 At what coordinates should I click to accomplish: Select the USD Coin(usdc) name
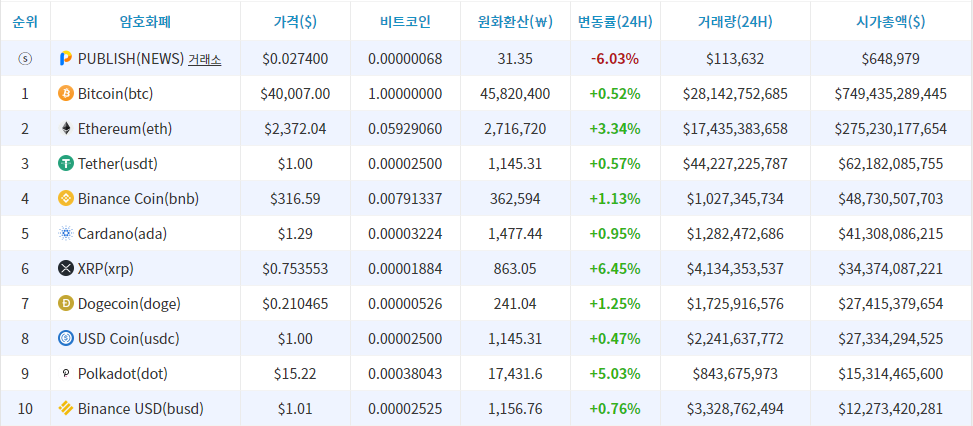click(x=128, y=339)
